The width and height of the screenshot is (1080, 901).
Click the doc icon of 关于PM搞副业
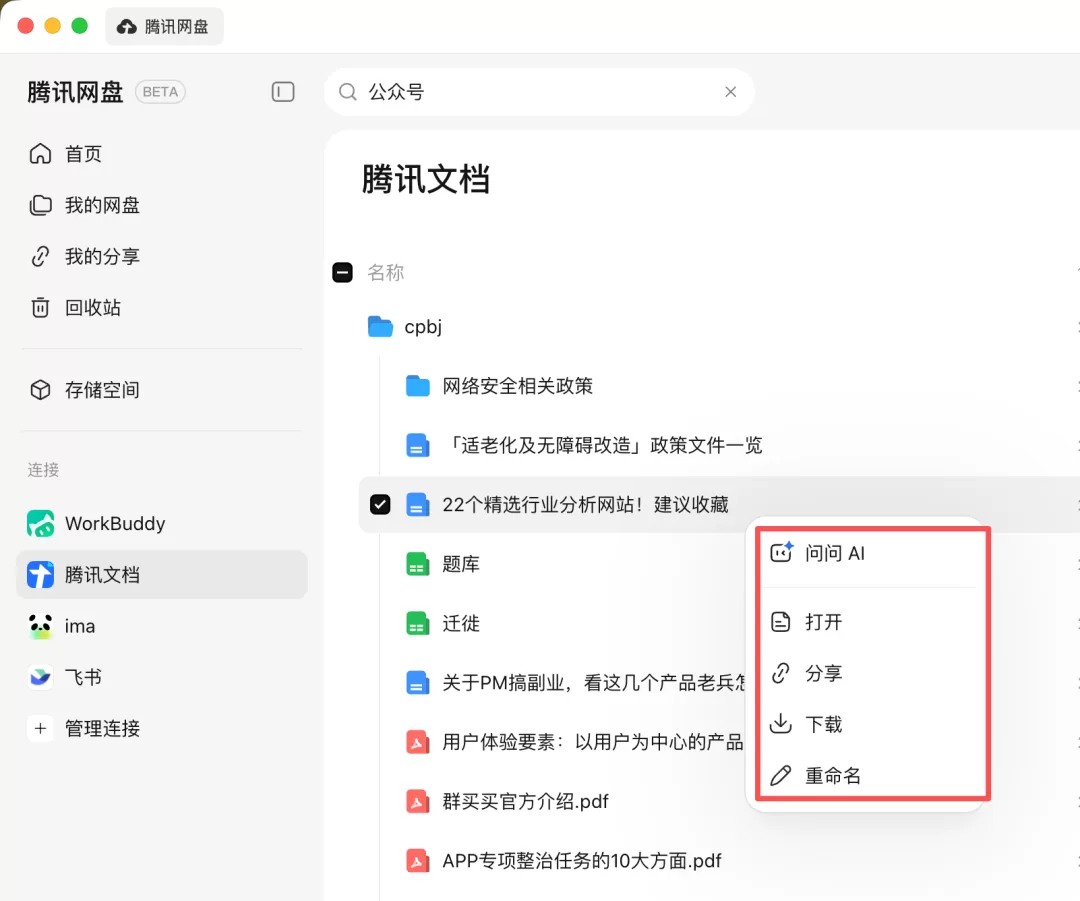(x=417, y=683)
